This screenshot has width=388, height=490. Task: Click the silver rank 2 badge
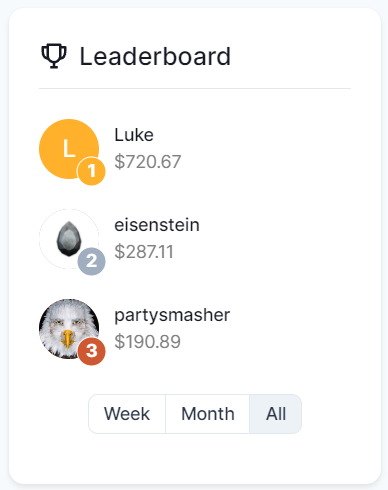pyautogui.click(x=91, y=261)
